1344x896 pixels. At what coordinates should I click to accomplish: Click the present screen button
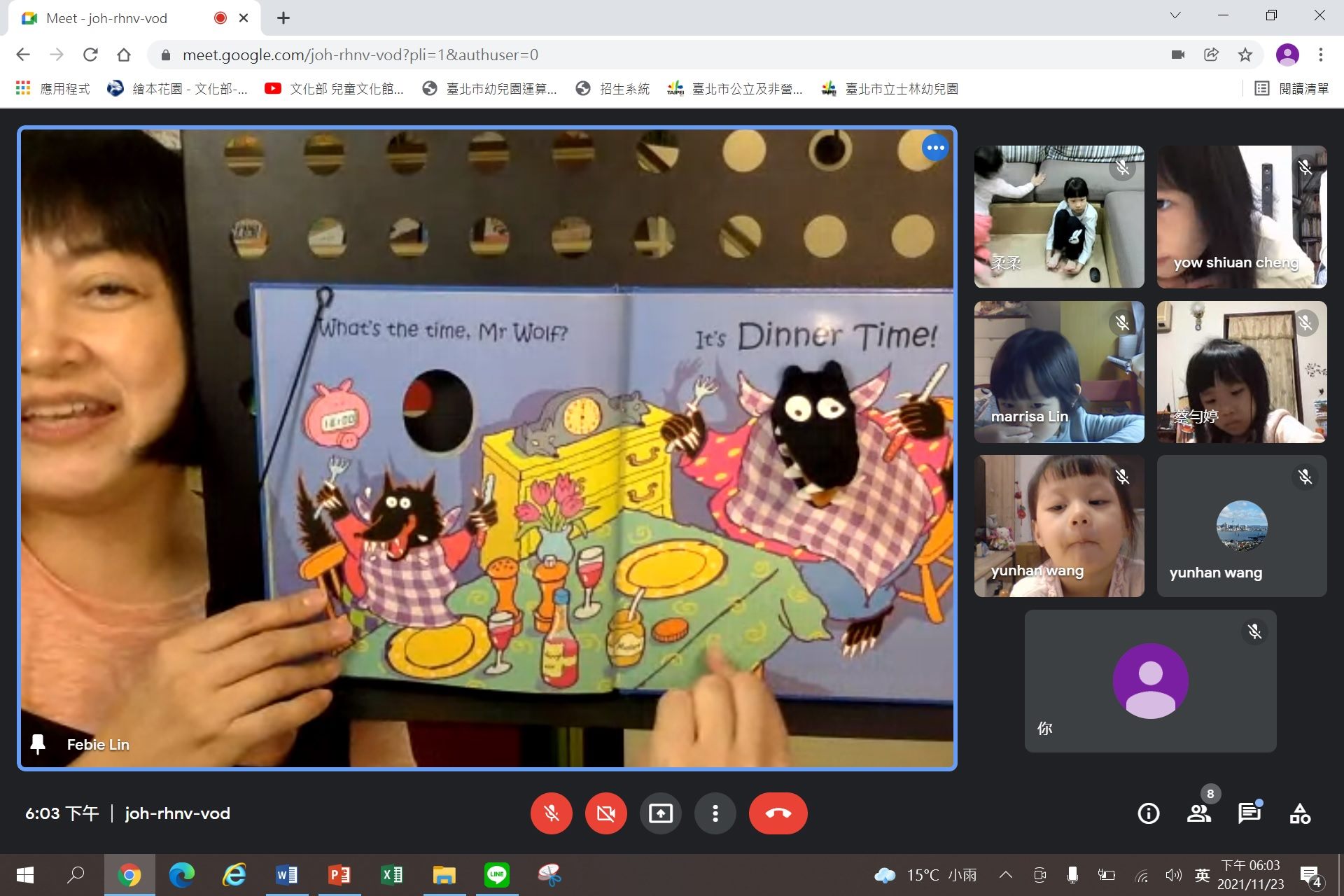tap(660, 813)
